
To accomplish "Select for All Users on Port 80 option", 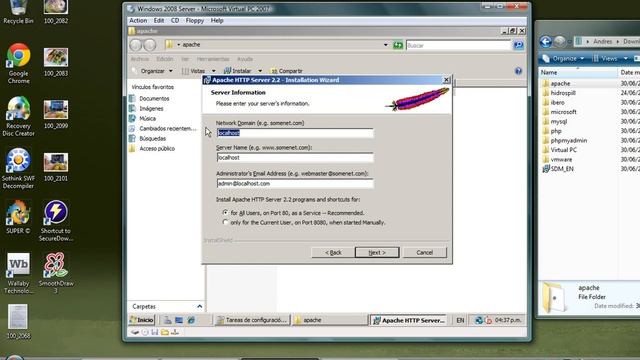I will (225, 213).
